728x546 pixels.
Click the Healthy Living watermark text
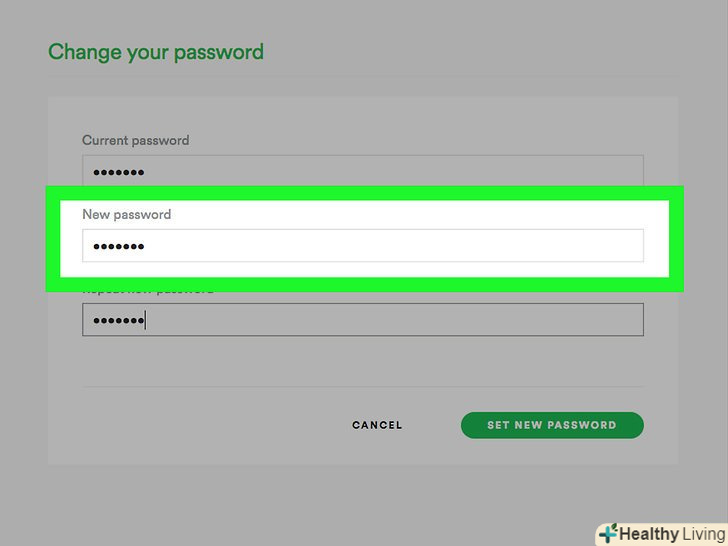[672, 534]
